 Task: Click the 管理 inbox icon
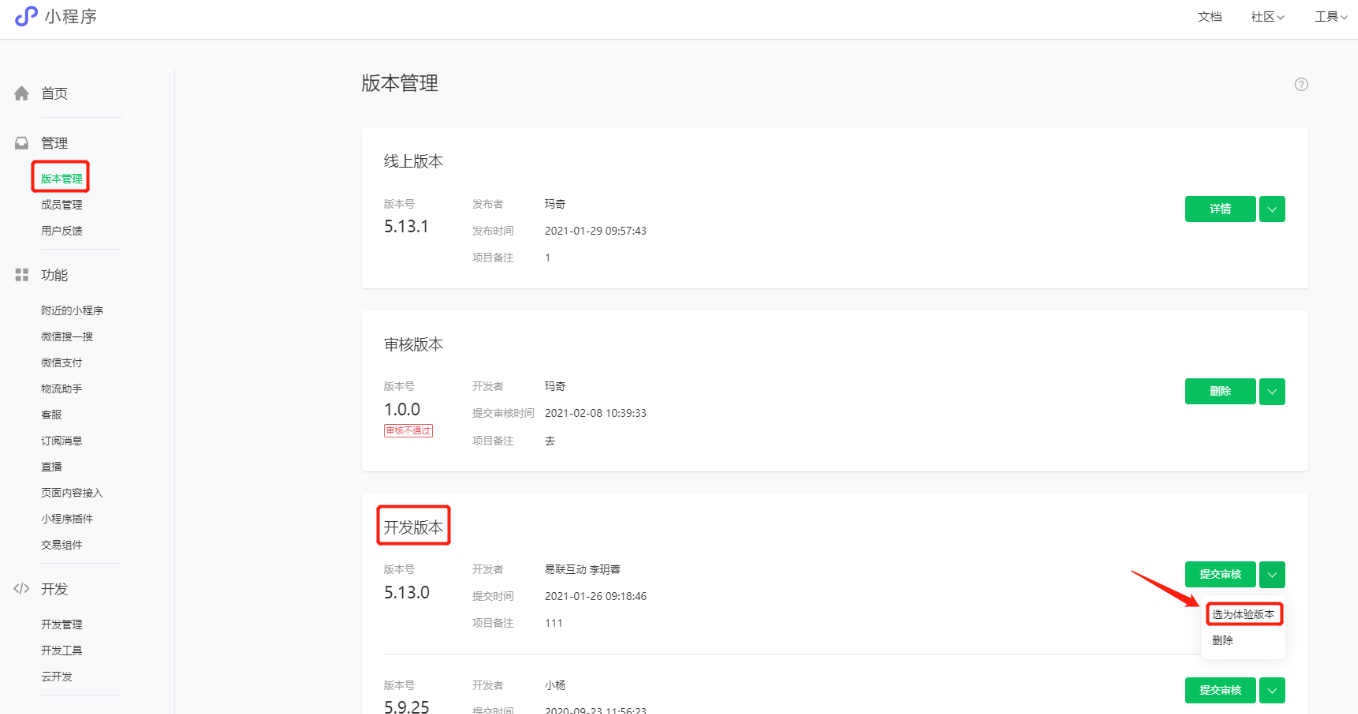[x=21, y=143]
